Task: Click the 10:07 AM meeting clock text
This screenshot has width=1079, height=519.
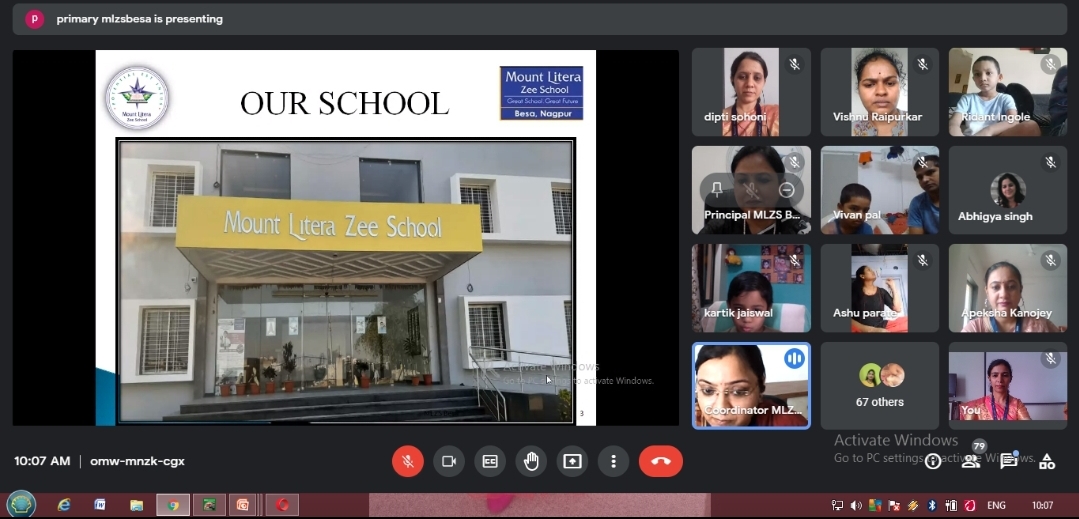Action: pyautogui.click(x=42, y=461)
